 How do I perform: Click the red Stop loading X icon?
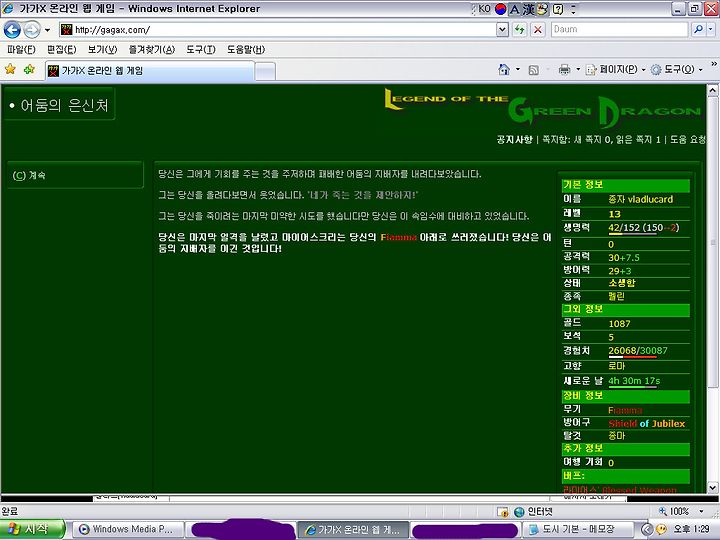click(537, 30)
